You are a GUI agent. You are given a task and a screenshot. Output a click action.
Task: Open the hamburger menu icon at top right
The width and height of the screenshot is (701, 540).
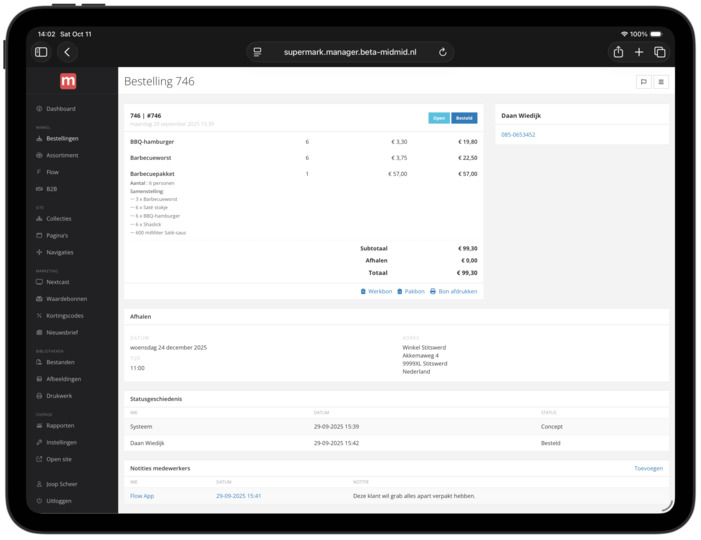[661, 82]
